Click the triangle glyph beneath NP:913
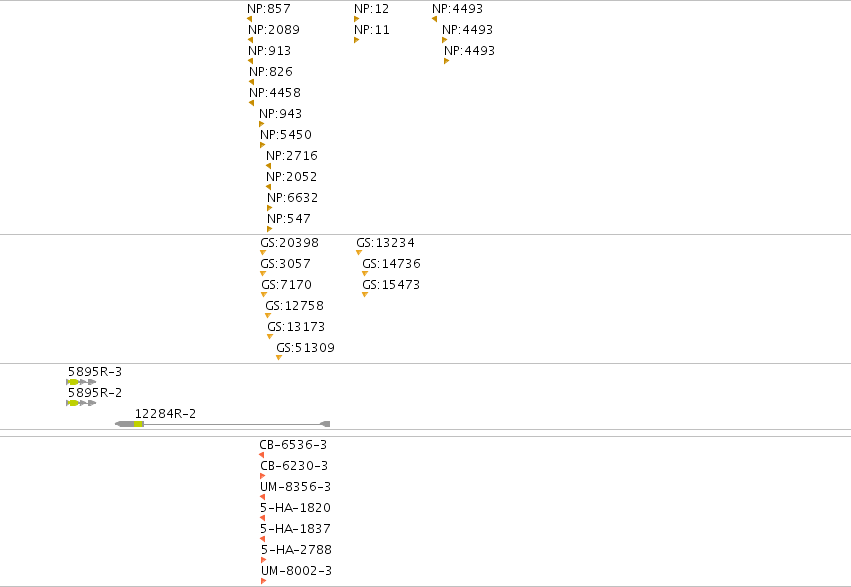 (x=251, y=61)
